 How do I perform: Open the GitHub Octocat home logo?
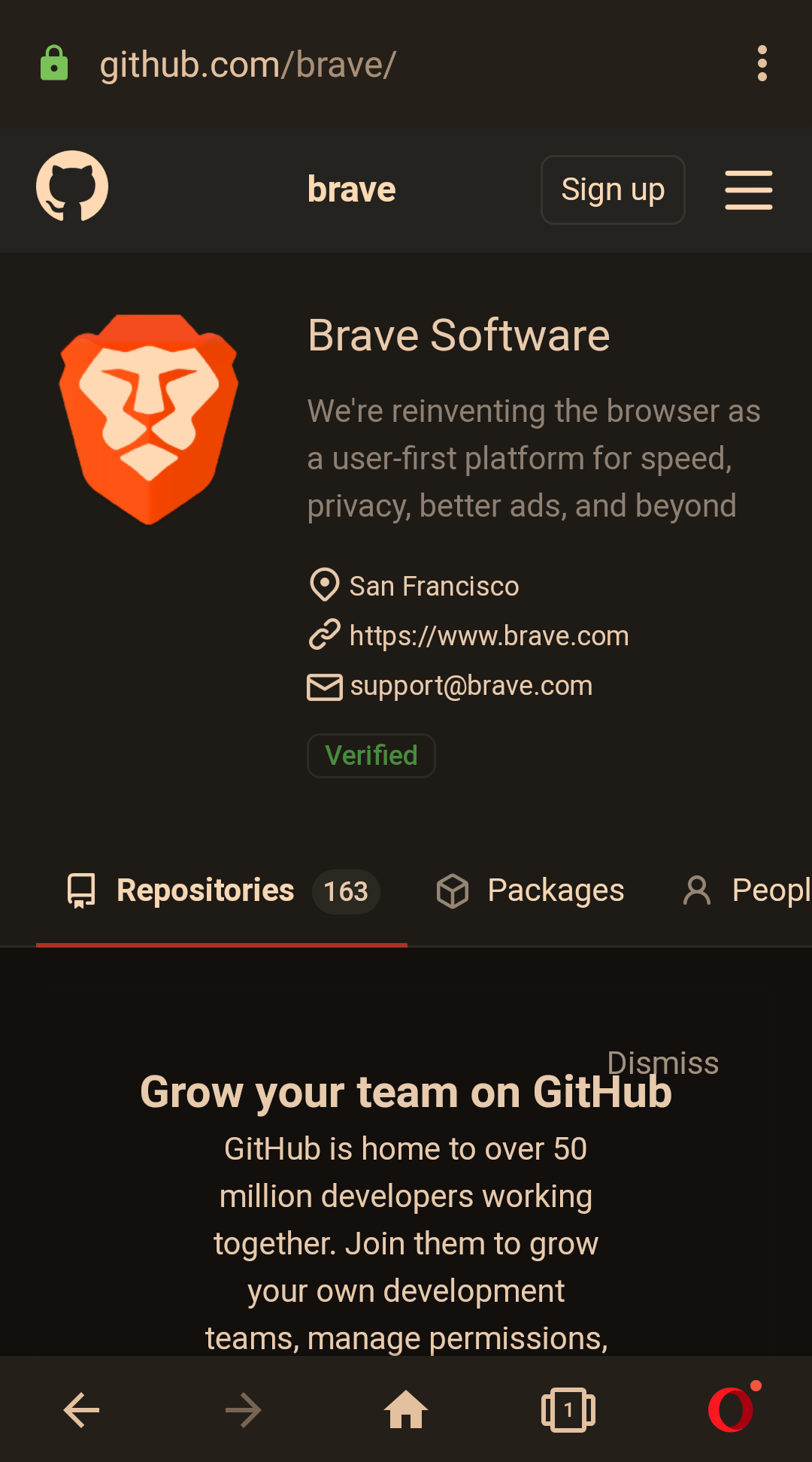pos(72,187)
